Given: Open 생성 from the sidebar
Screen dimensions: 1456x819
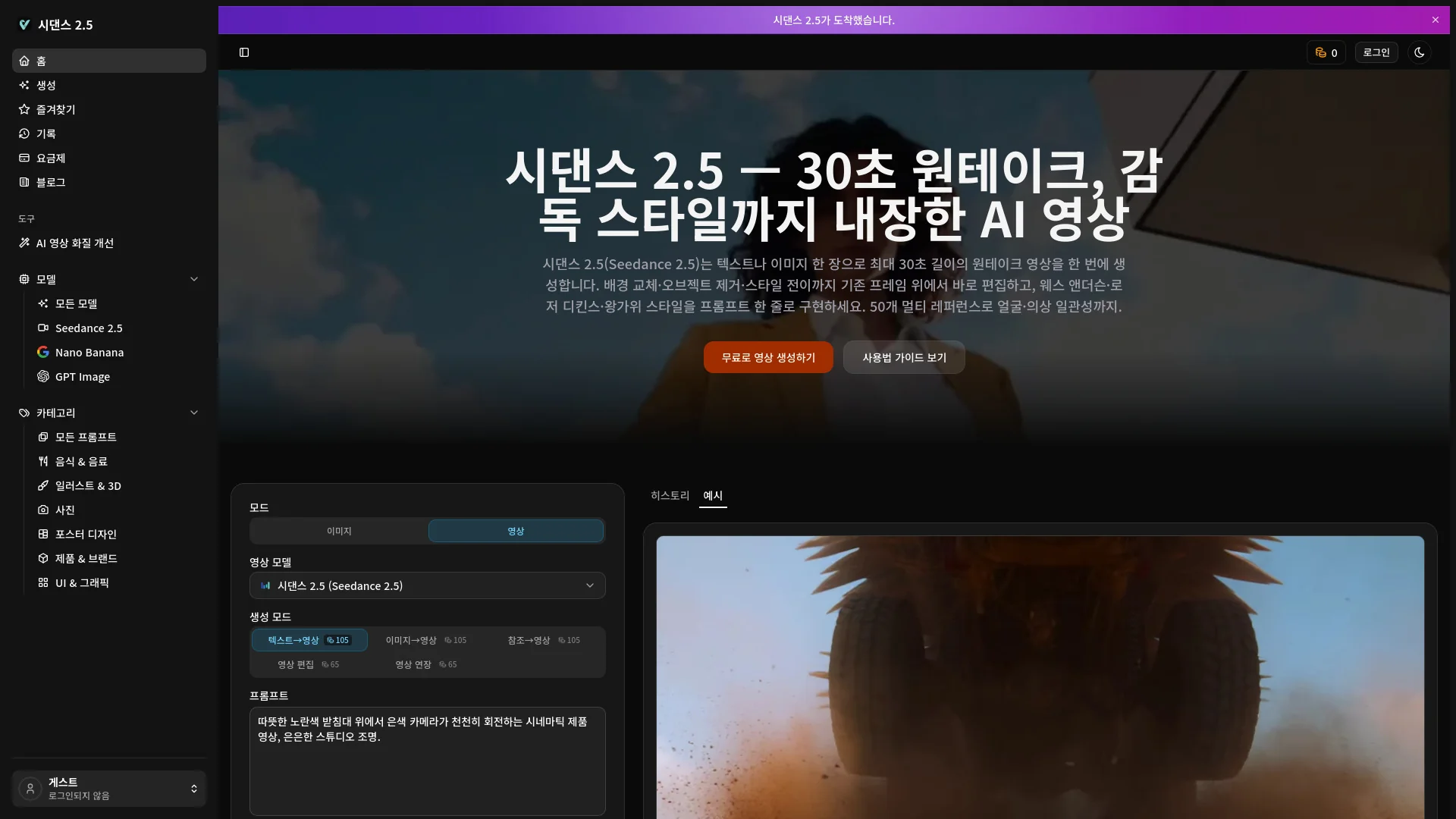Looking at the screenshot, I should (109, 85).
